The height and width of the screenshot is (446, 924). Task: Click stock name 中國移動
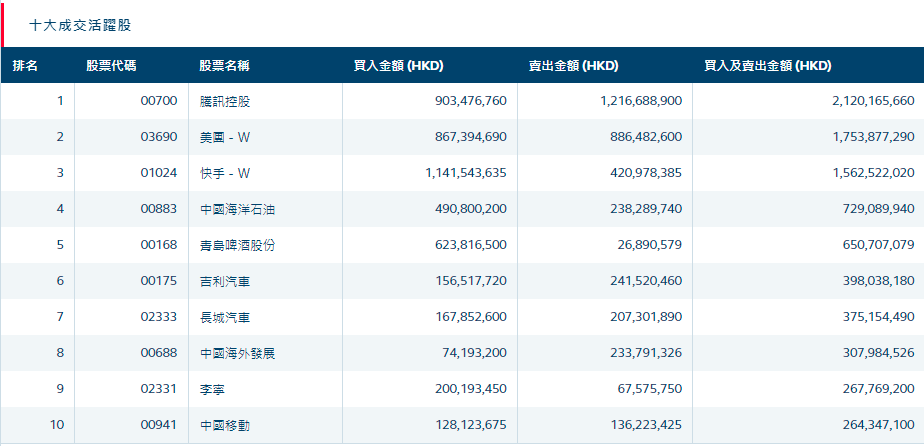pyautogui.click(x=225, y=425)
